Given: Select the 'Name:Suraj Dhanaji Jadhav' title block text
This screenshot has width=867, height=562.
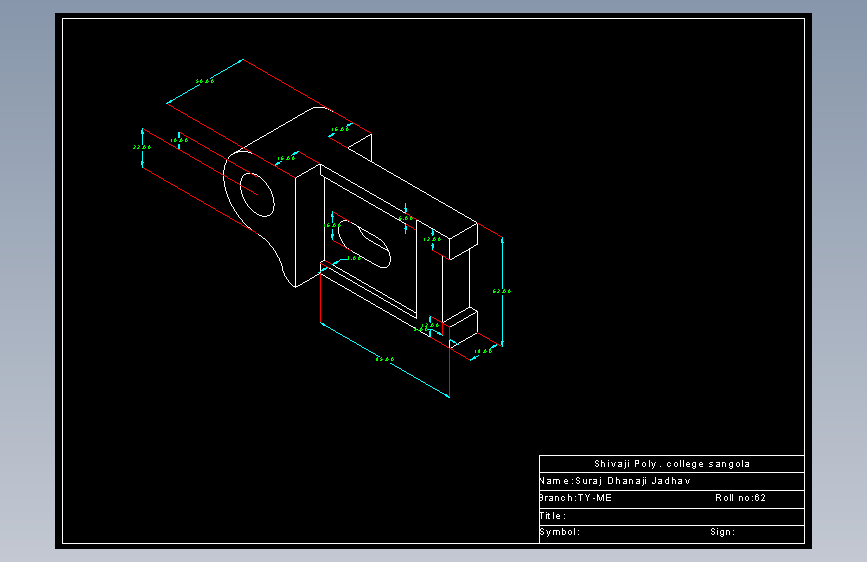Looking at the screenshot, I should [615, 481].
